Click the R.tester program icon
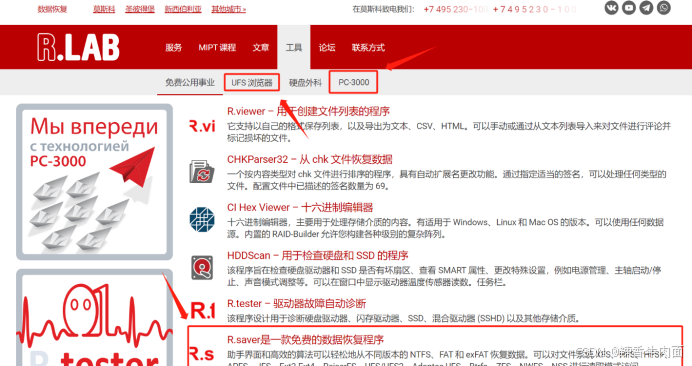 click(202, 311)
